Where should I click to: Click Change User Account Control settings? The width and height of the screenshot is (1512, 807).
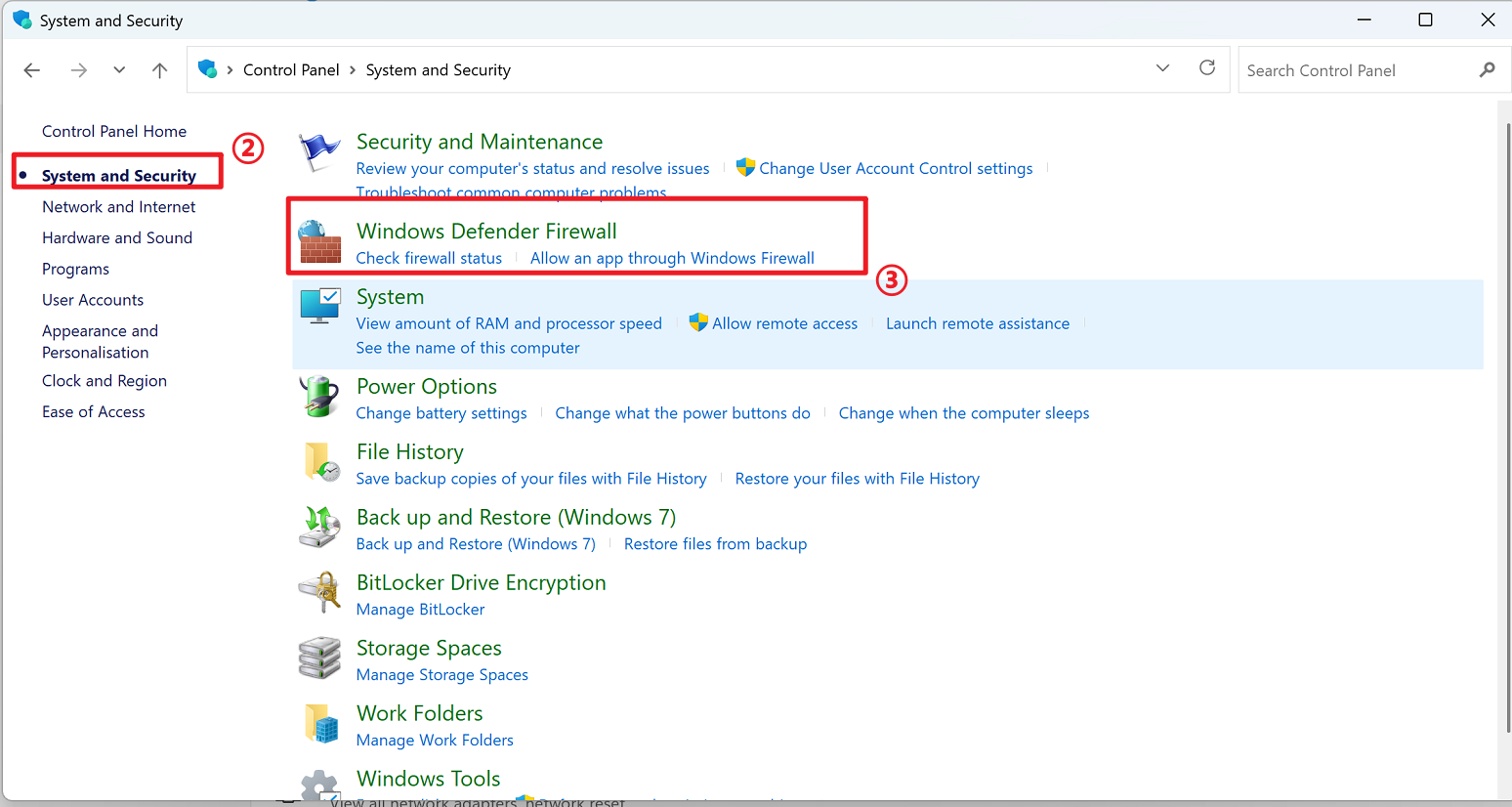895,169
